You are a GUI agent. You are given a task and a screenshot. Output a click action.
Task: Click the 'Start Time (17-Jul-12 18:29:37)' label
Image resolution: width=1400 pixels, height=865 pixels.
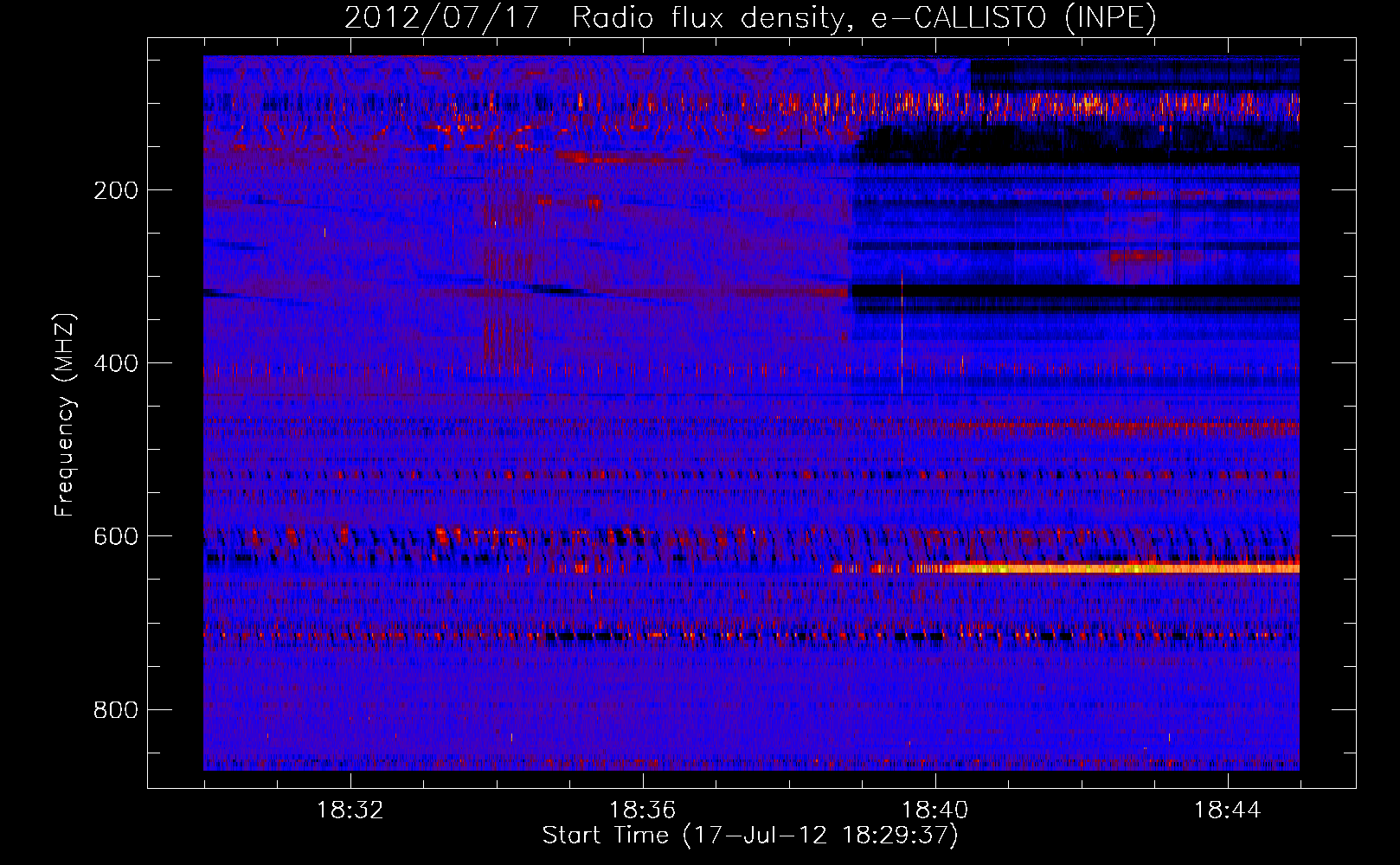pyautogui.click(x=750, y=836)
